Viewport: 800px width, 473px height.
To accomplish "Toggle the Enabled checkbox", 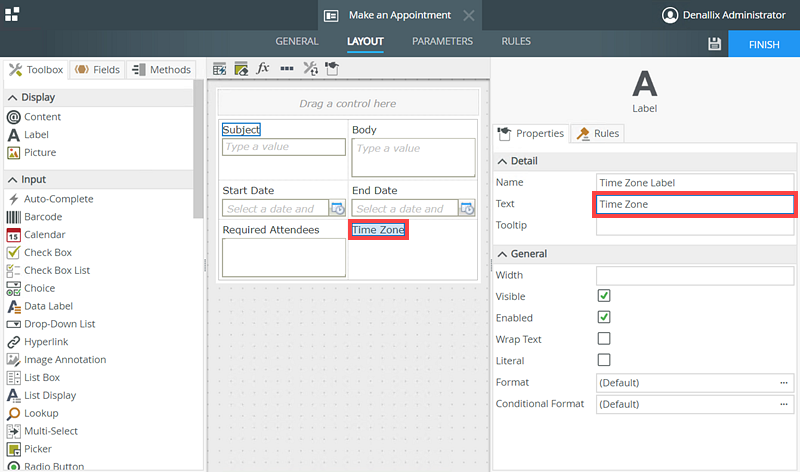I will (604, 317).
